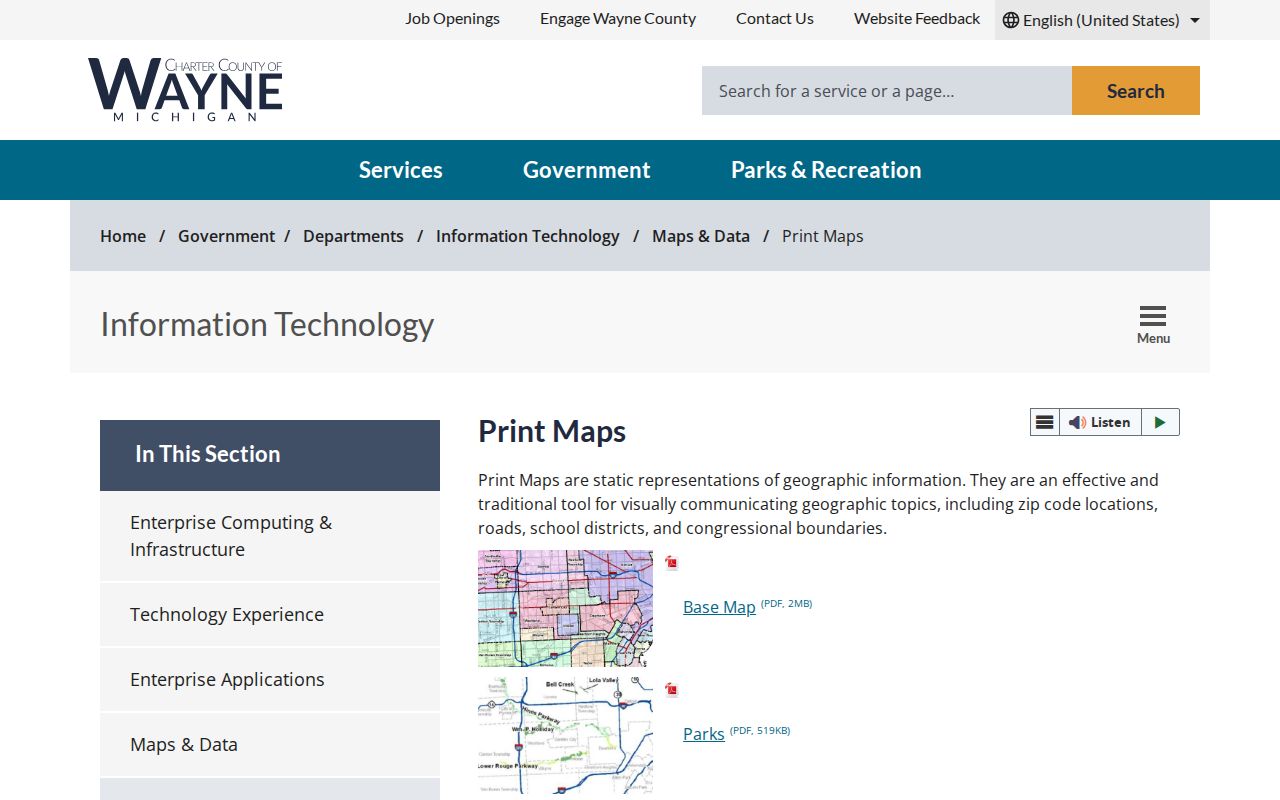Click the Information Technology section title
This screenshot has height=800, width=1280.
[x=267, y=325]
